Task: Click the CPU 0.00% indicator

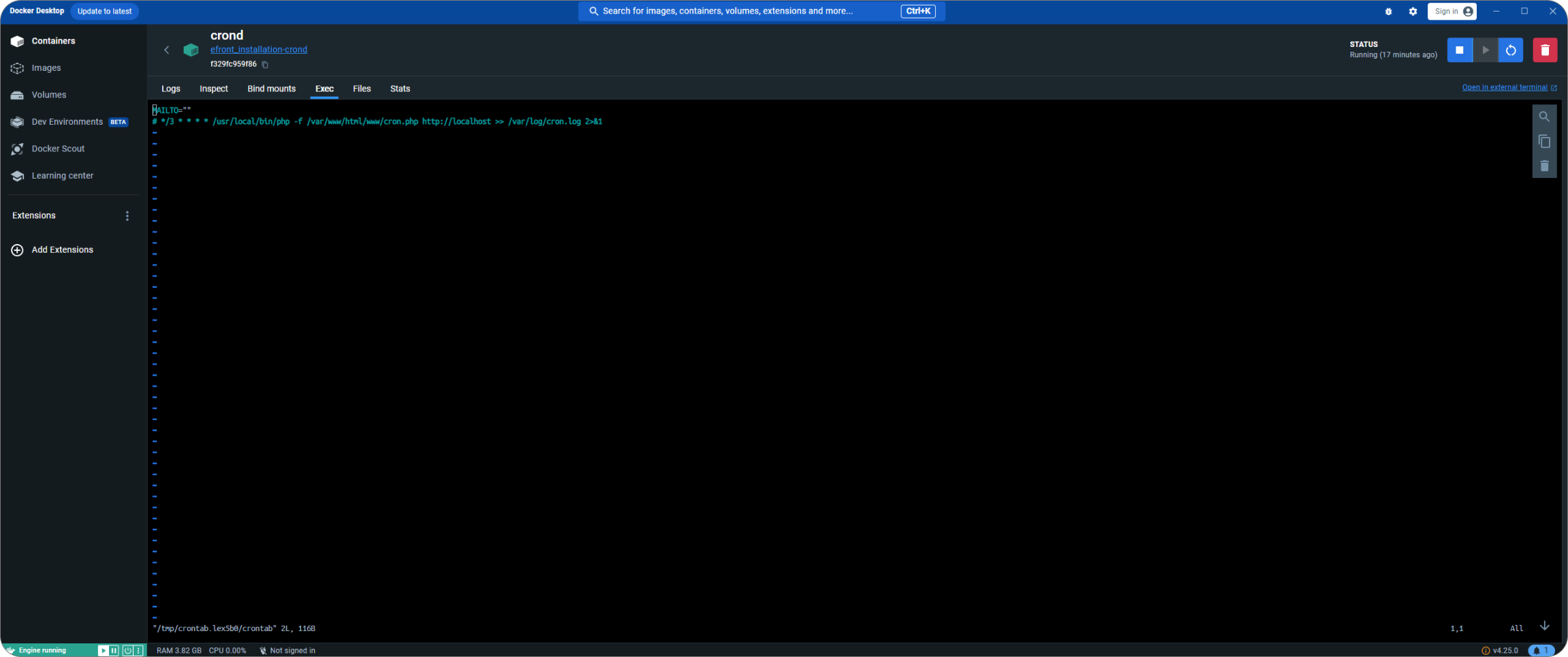Action: (228, 651)
